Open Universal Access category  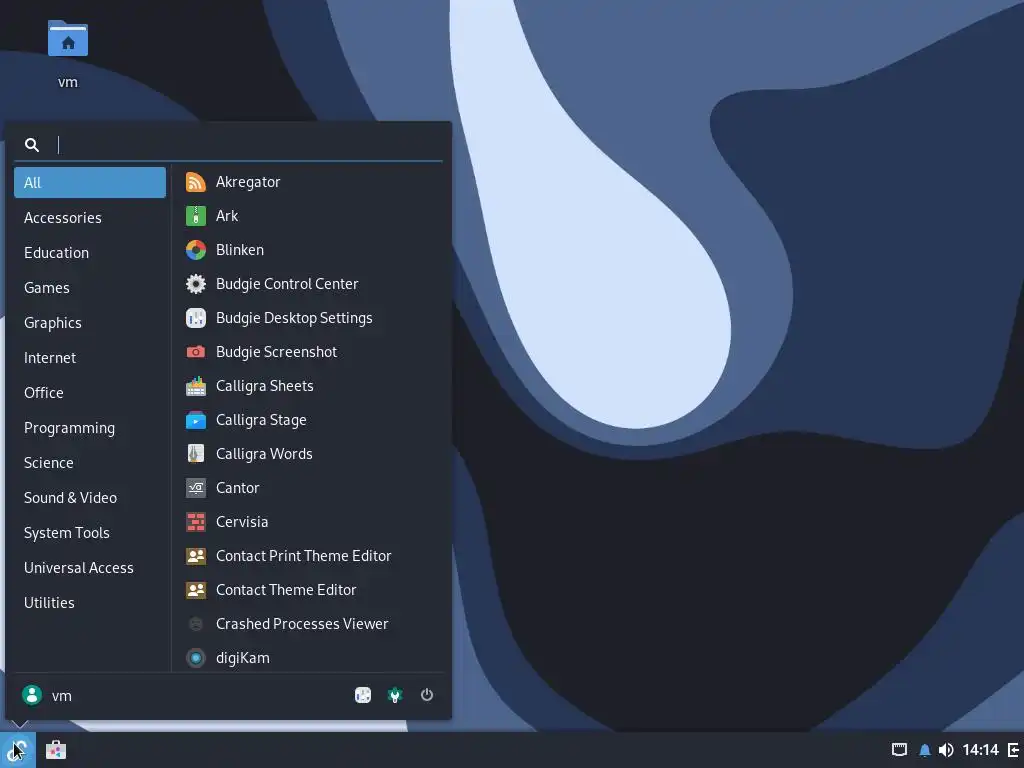[90, 568]
